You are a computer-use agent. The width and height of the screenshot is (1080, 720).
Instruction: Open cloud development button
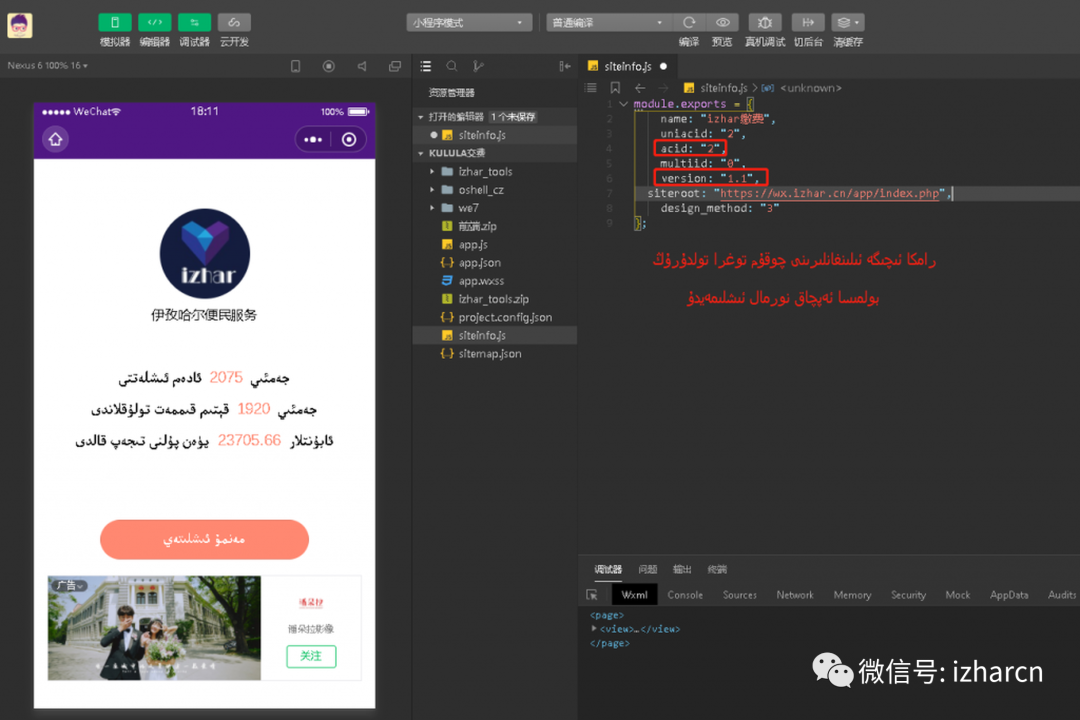[x=234, y=23]
